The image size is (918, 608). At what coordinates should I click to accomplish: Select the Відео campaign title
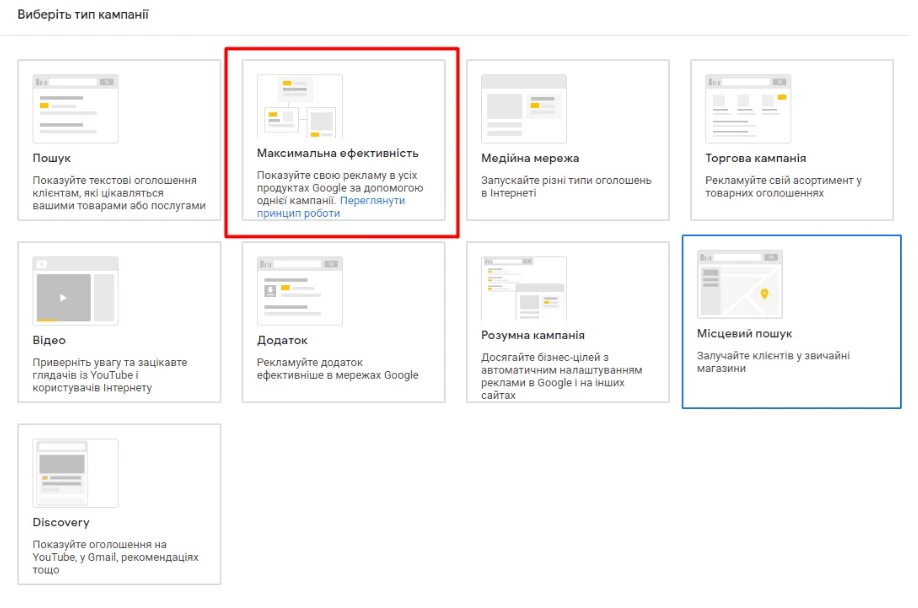(x=49, y=341)
